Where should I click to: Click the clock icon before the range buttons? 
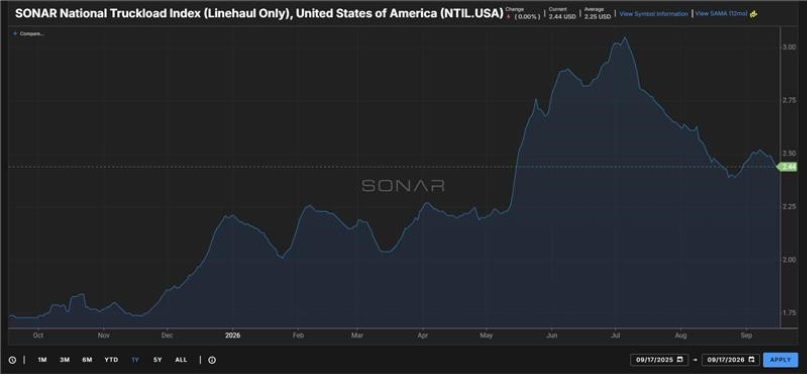(12, 360)
